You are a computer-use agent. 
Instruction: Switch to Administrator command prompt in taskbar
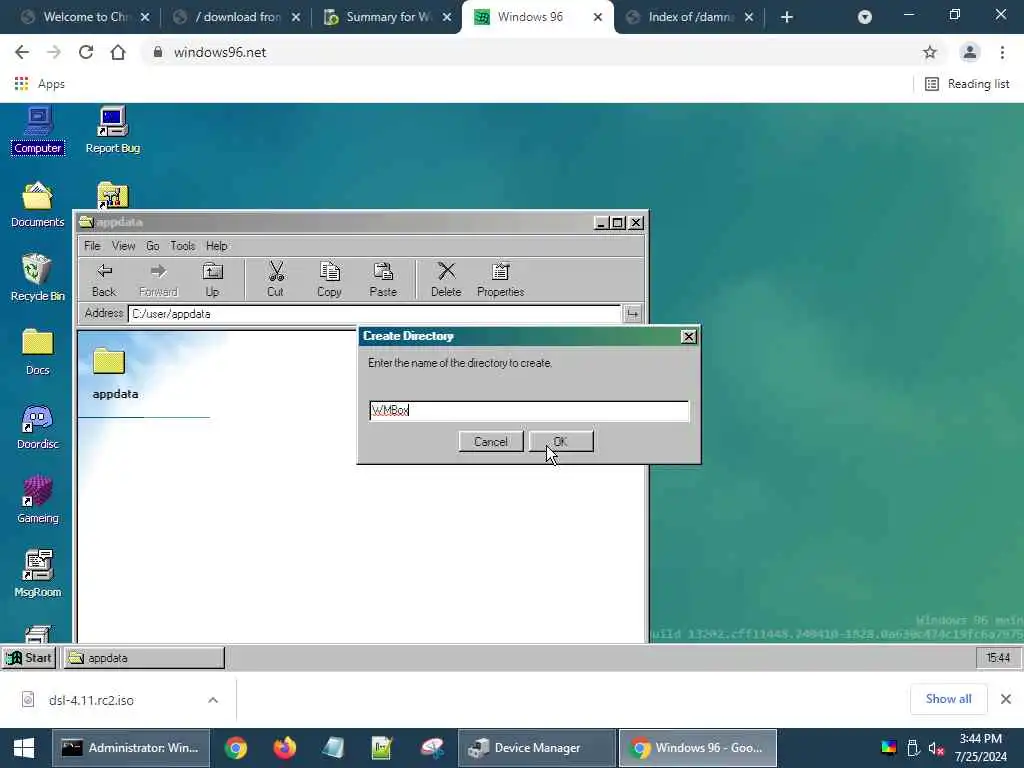point(131,748)
